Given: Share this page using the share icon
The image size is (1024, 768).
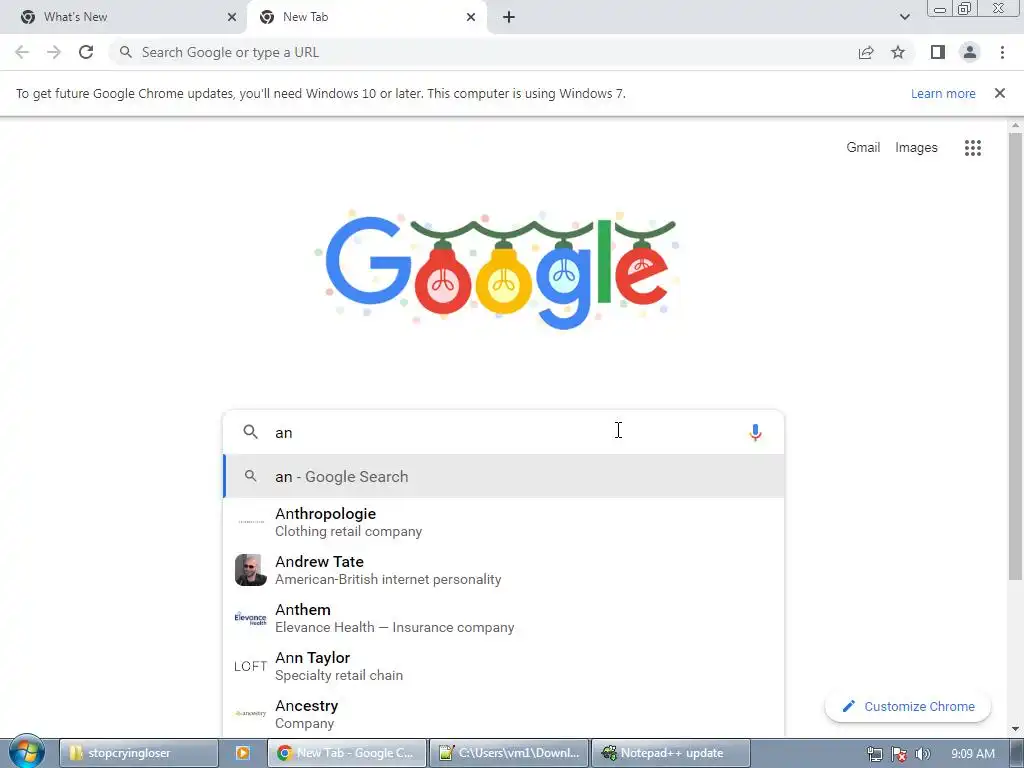Looking at the screenshot, I should 866,52.
